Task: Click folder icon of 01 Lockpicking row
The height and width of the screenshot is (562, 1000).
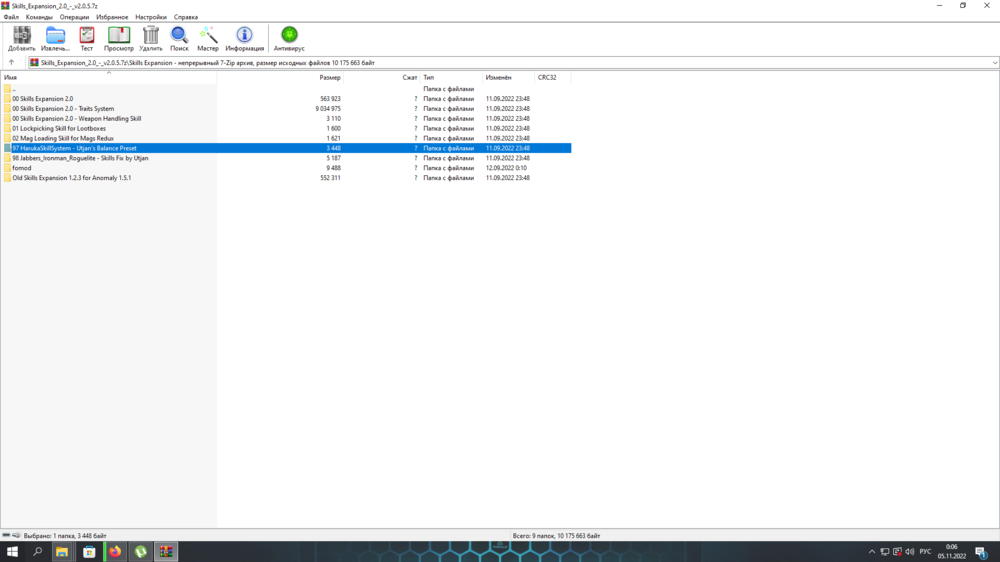Action: (x=7, y=129)
